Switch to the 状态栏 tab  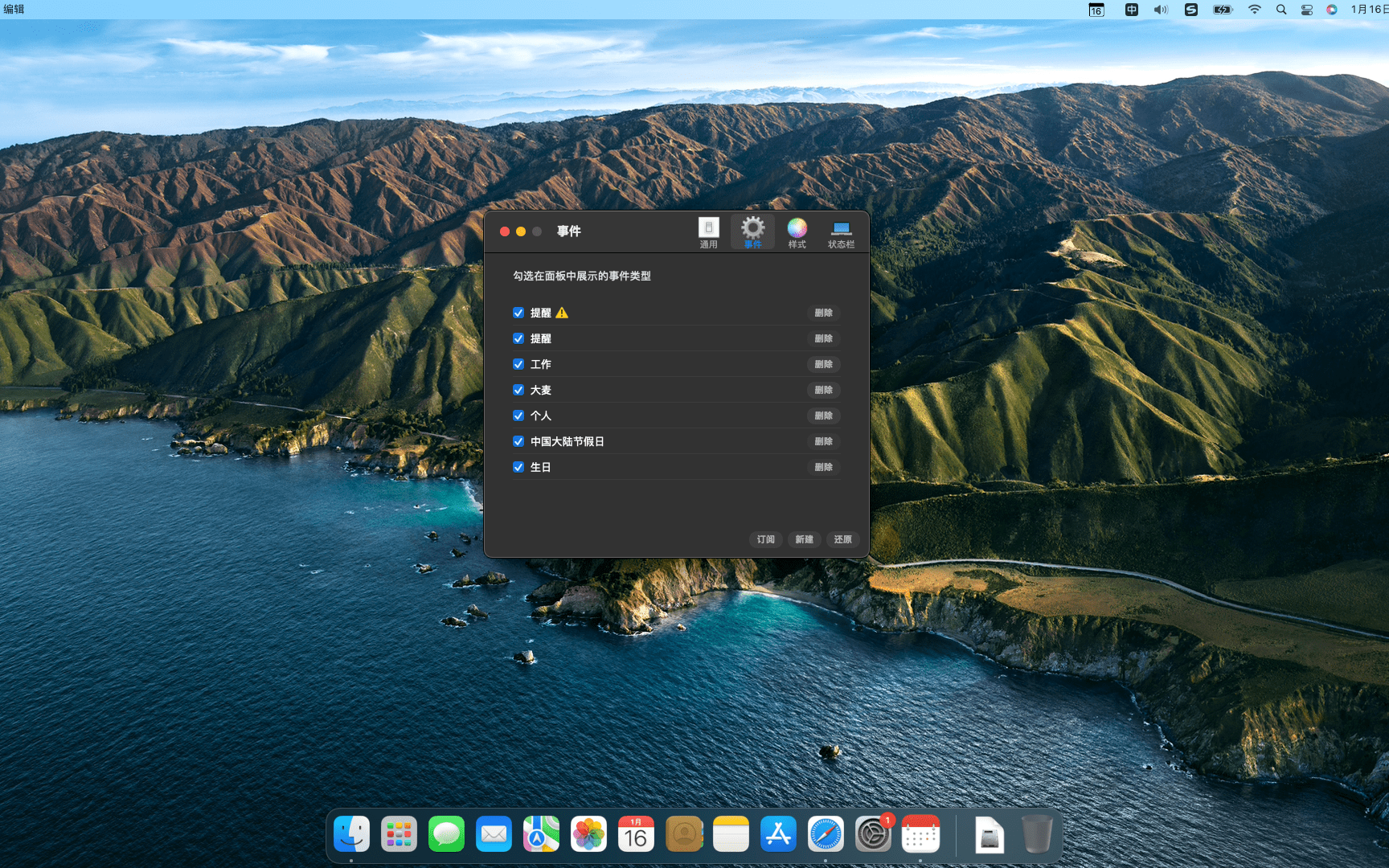pos(841,233)
